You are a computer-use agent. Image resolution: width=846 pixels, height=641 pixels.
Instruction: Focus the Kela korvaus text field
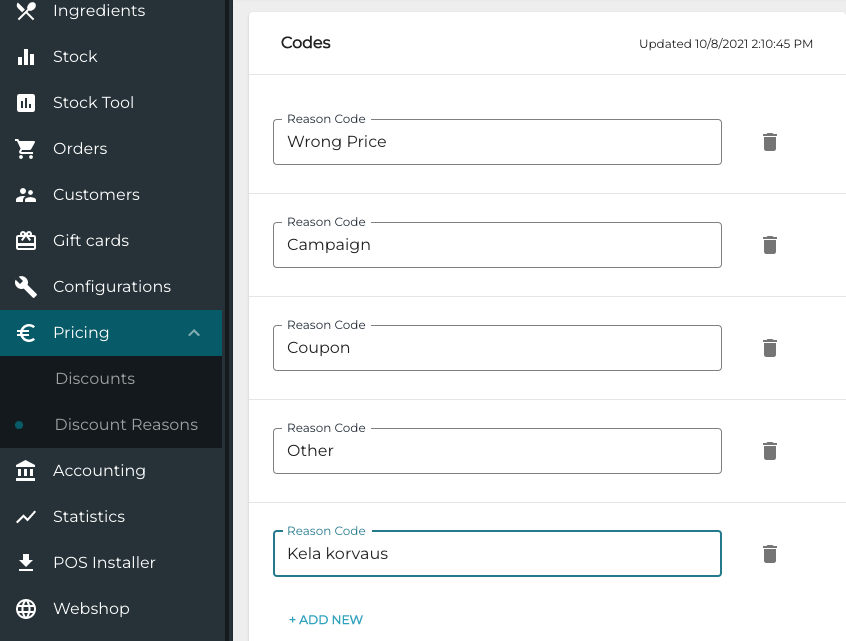(497, 554)
